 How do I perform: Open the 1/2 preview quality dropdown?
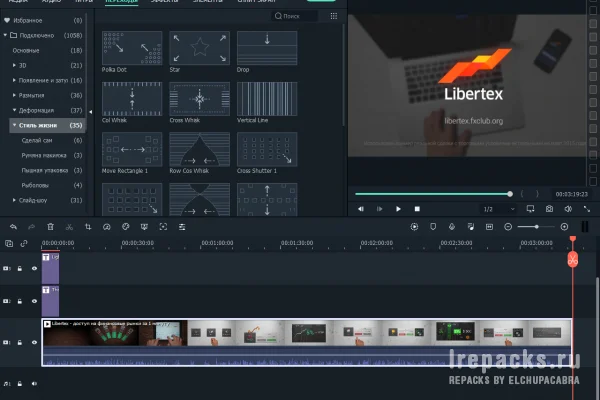pos(493,209)
